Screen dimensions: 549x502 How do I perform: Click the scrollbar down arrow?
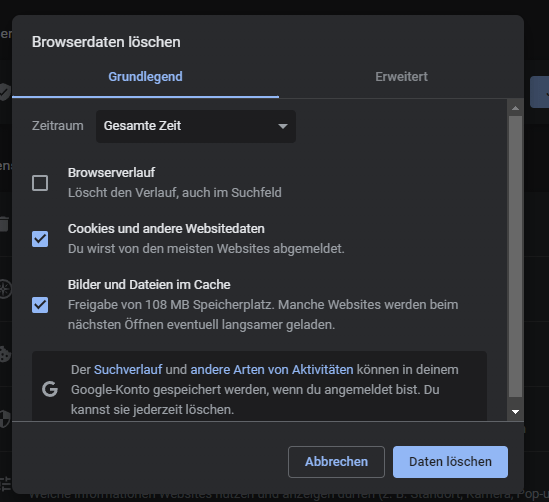[x=515, y=412]
